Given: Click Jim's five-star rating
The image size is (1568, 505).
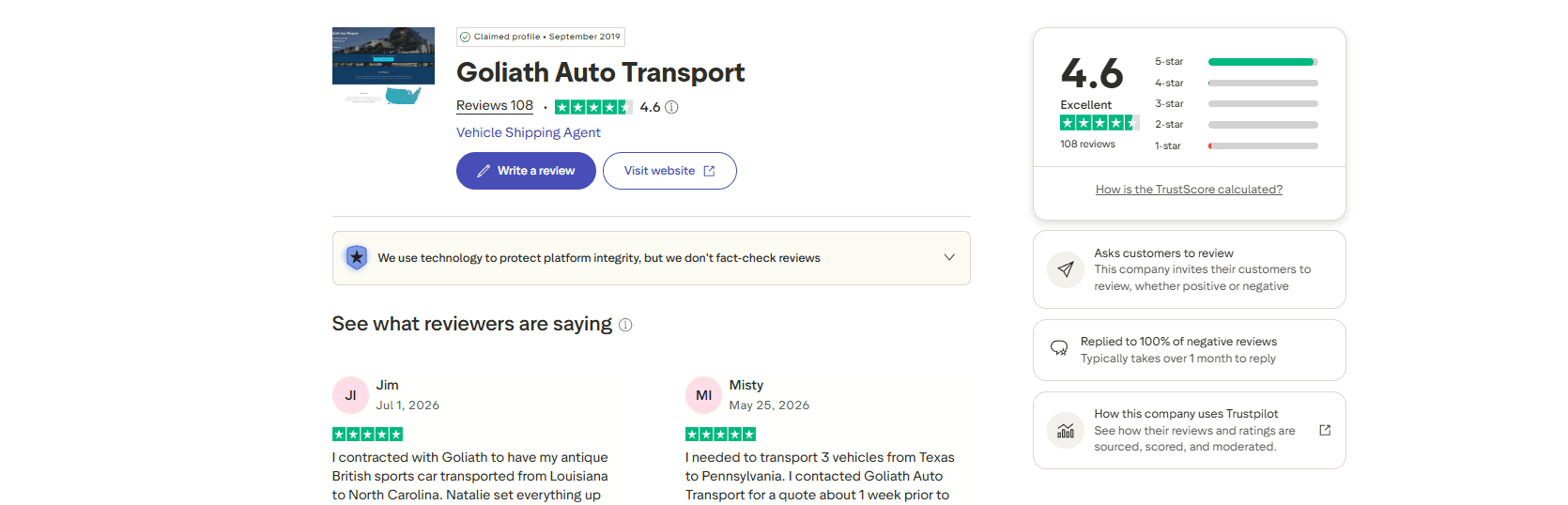Looking at the screenshot, I should point(367,434).
